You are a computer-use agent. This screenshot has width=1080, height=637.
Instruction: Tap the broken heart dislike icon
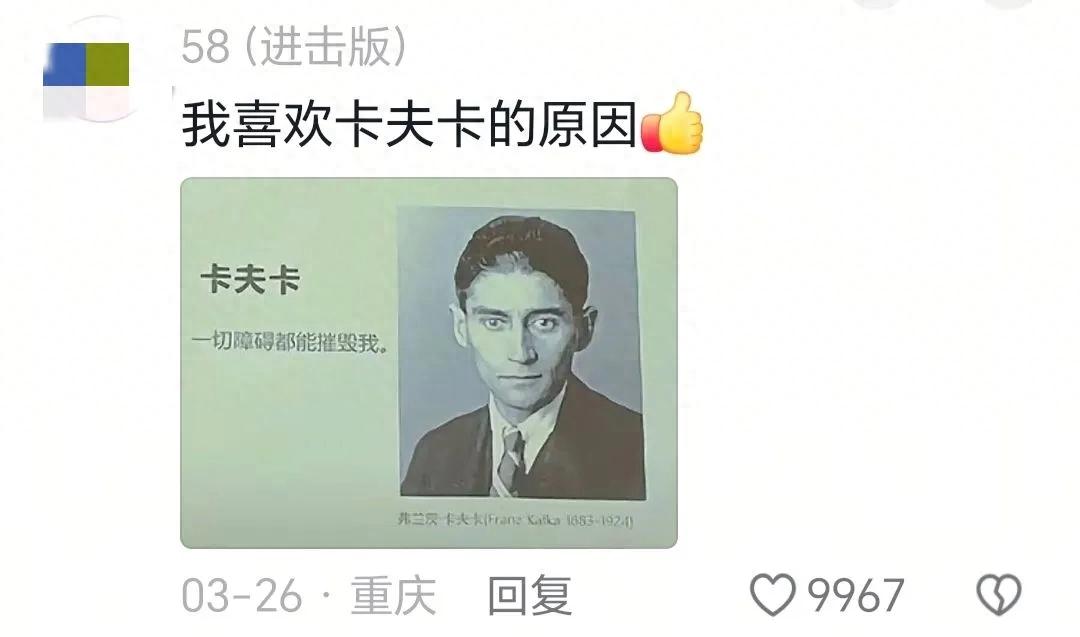pos(999,595)
